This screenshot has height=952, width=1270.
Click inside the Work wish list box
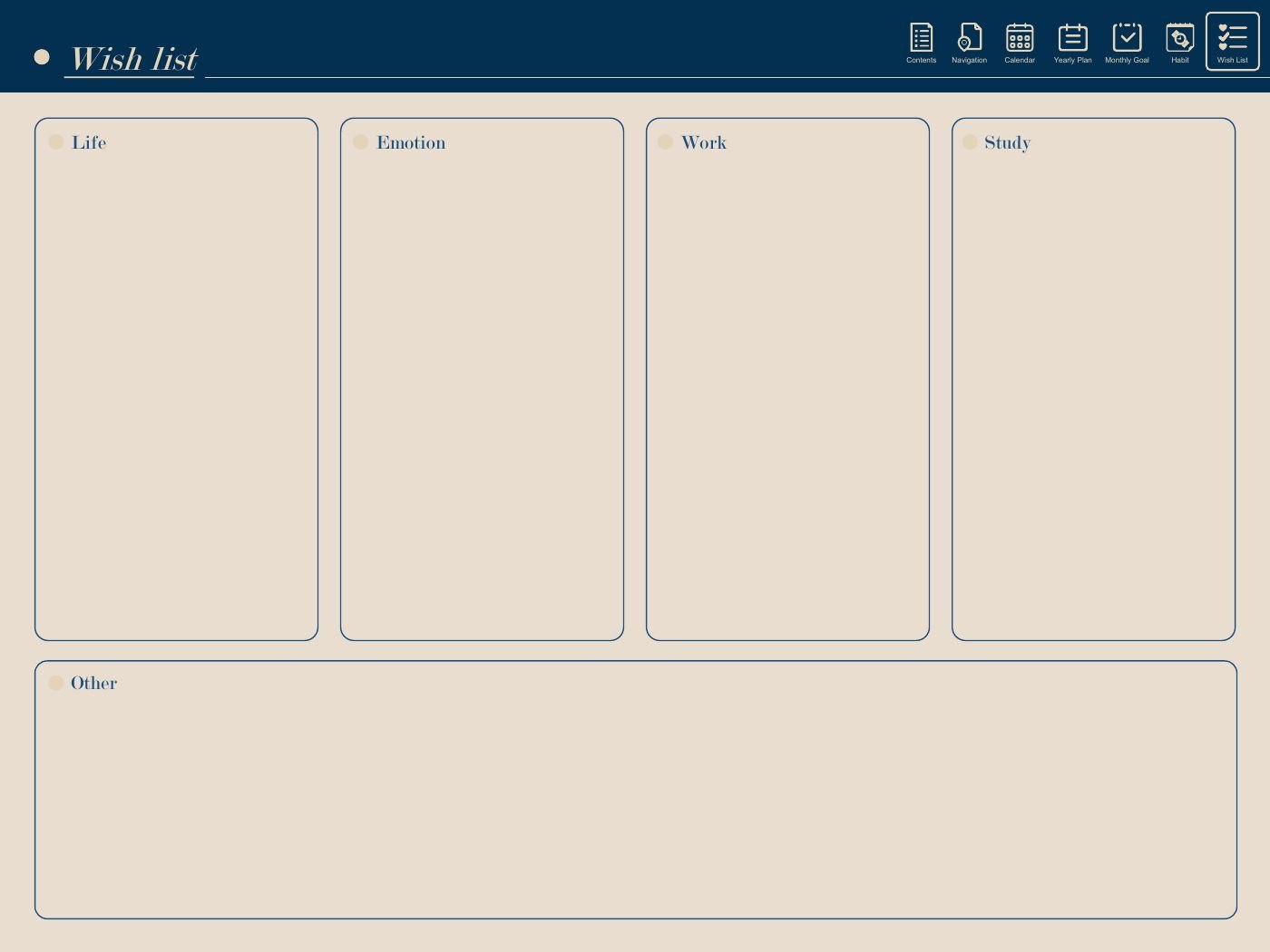pyautogui.click(x=787, y=379)
